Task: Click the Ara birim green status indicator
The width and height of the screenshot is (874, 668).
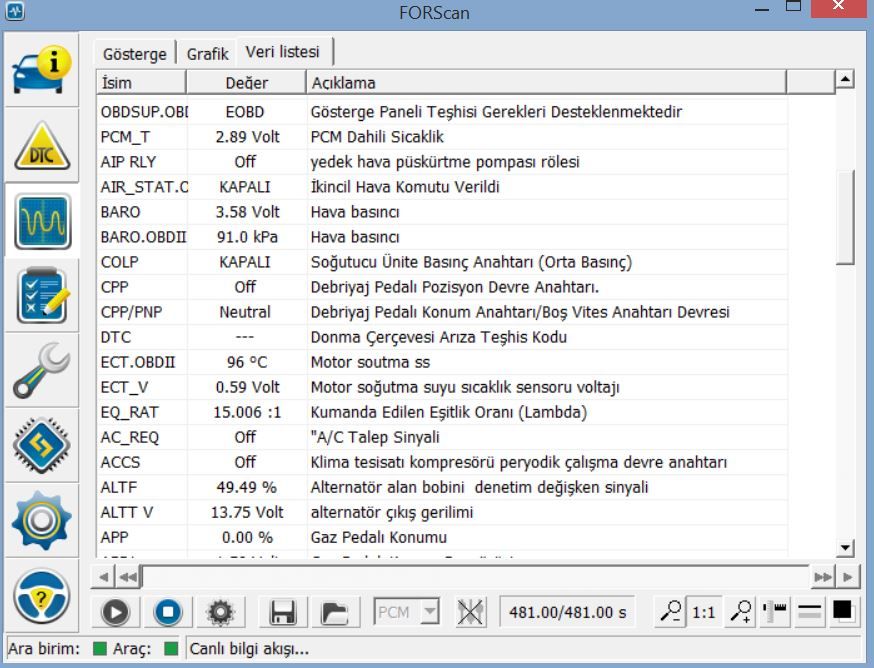Action: [x=100, y=648]
